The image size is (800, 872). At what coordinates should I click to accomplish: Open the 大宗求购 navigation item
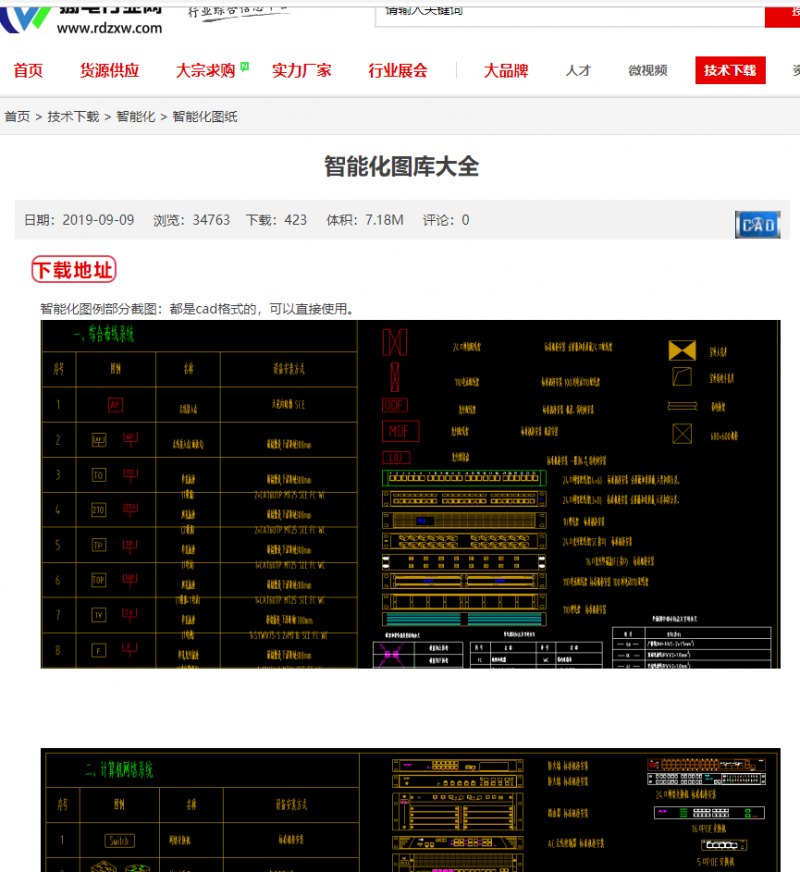tap(205, 71)
